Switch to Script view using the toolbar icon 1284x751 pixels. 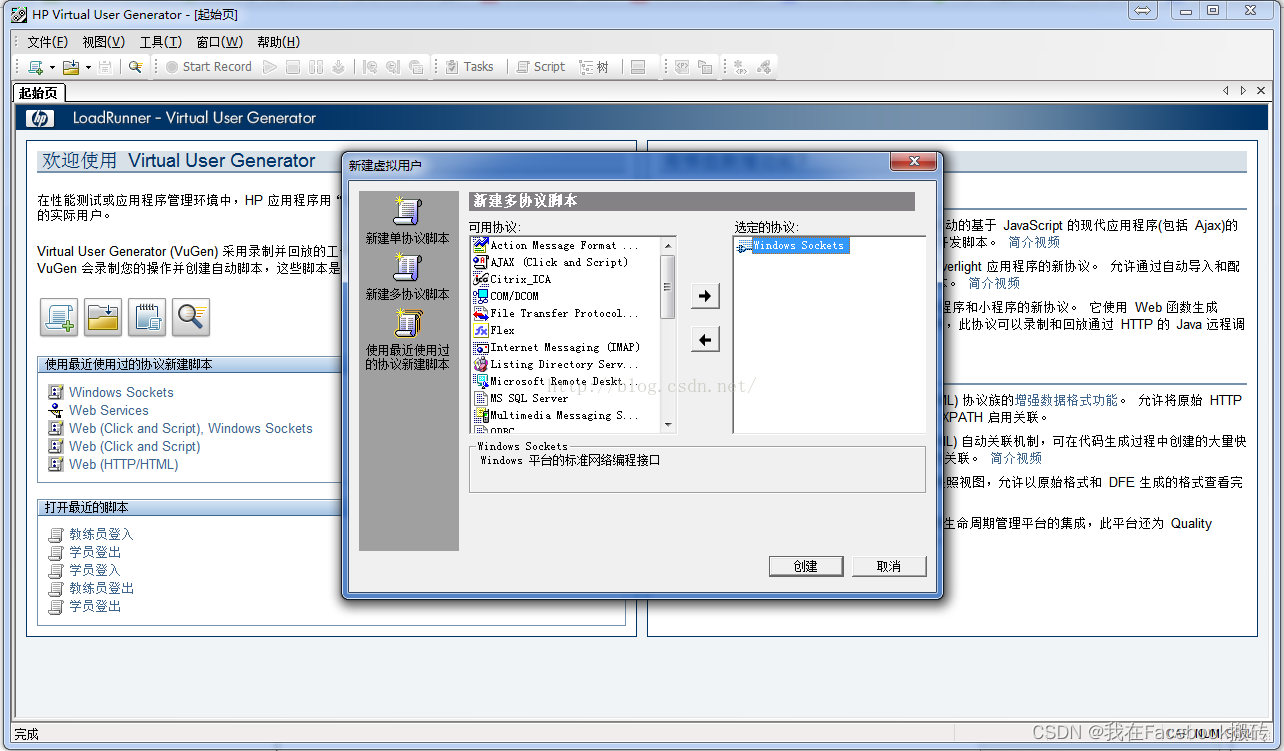(540, 66)
